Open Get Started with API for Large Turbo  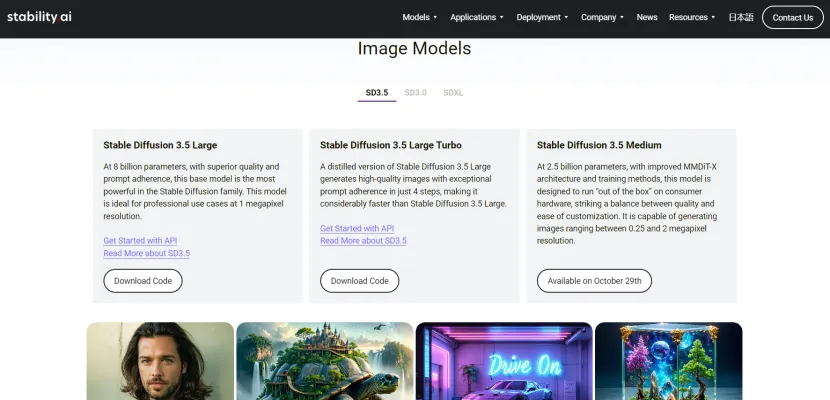(x=357, y=229)
